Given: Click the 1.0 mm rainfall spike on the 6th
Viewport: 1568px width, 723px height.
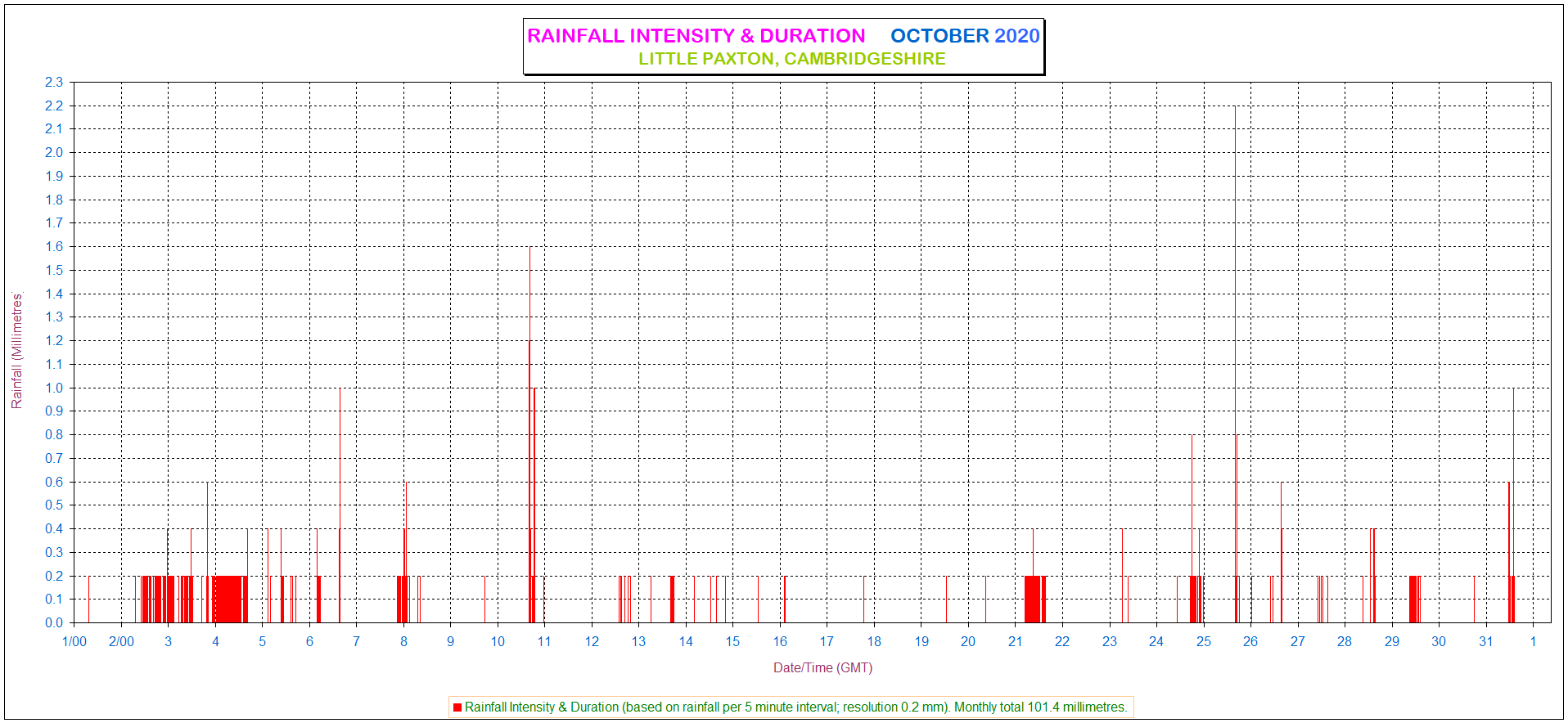Looking at the screenshot, I should [340, 505].
